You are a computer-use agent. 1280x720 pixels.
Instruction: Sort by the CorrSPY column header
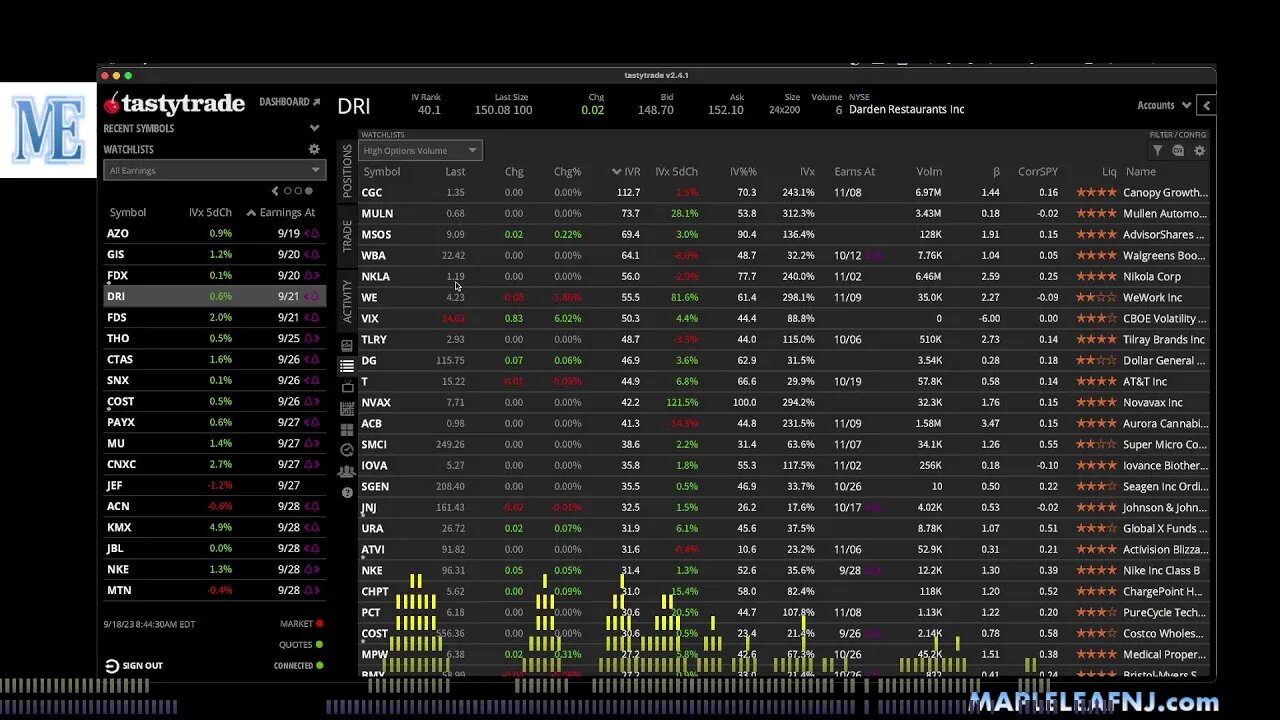tap(1038, 172)
